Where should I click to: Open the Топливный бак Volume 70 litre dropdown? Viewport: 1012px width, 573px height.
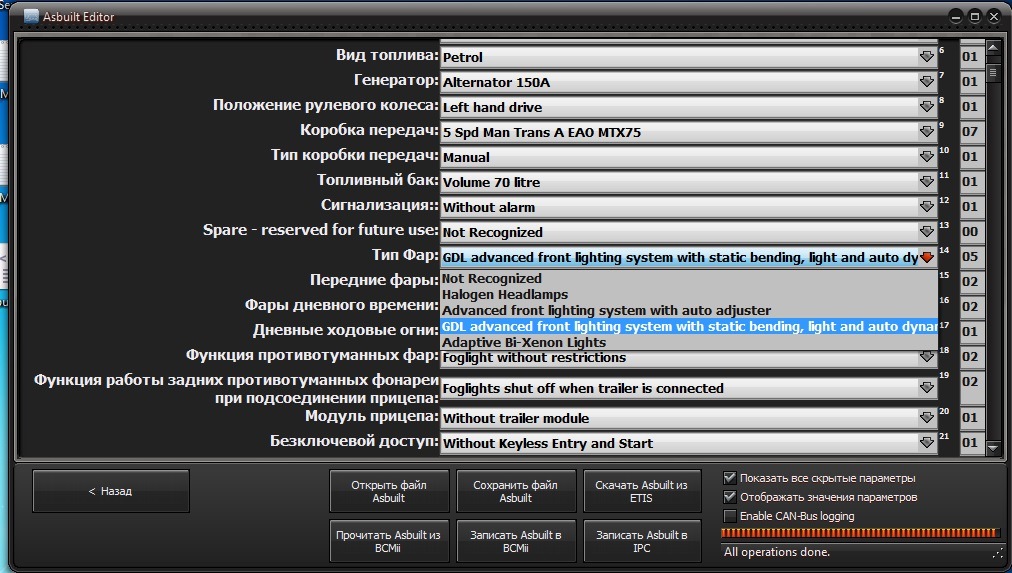click(689, 182)
